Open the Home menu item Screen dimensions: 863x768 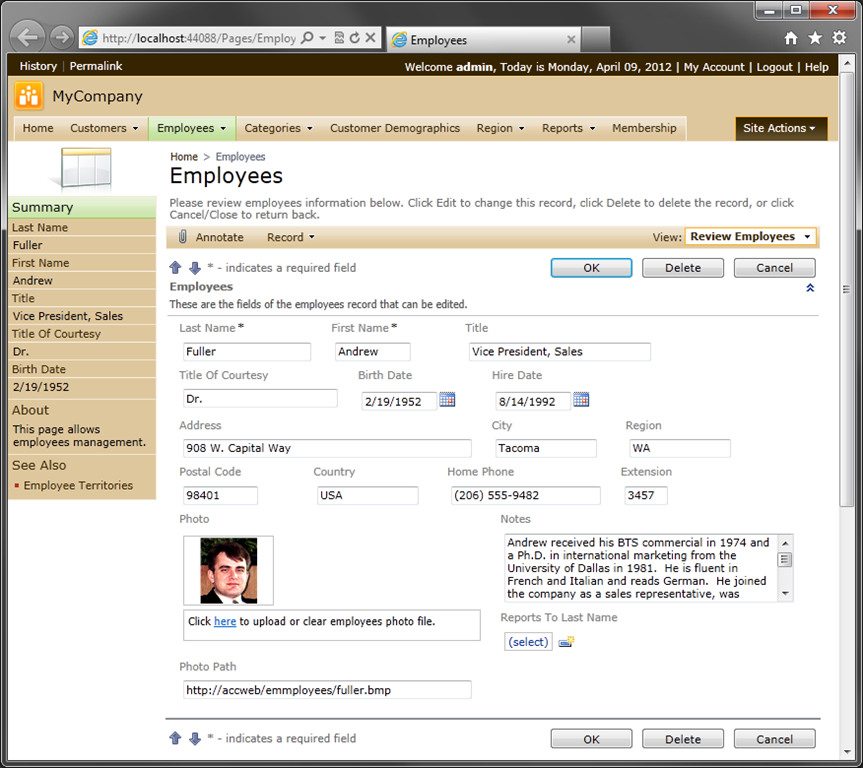pyautogui.click(x=38, y=128)
